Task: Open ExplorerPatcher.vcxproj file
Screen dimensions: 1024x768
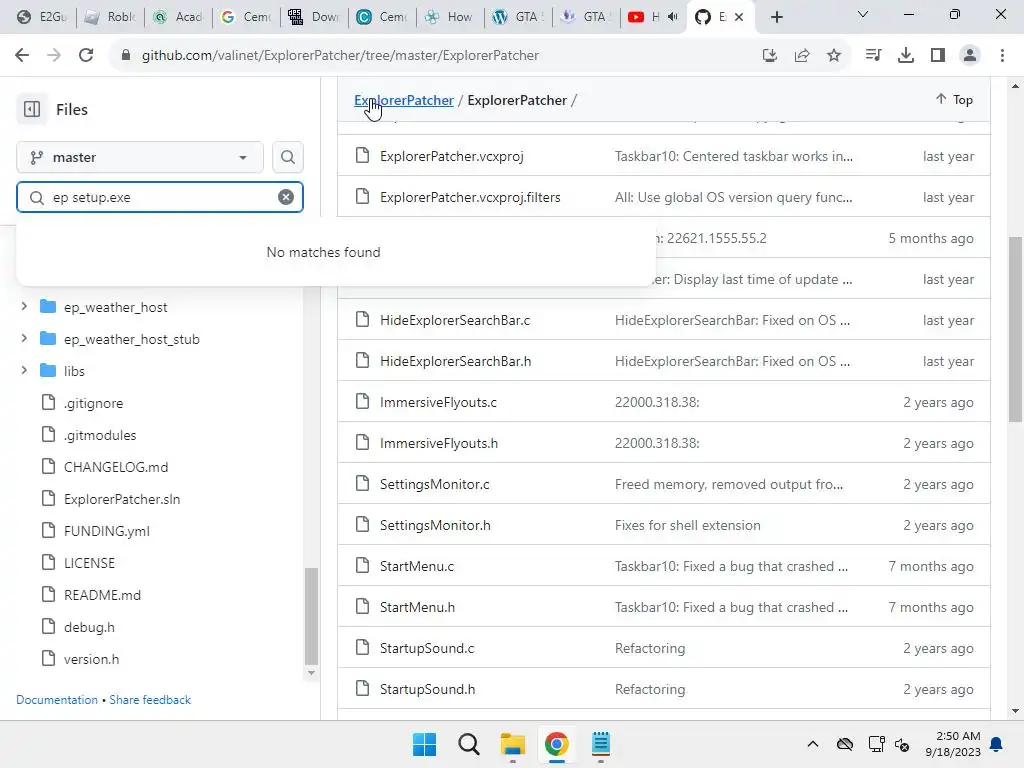Action: pyautogui.click(x=452, y=156)
